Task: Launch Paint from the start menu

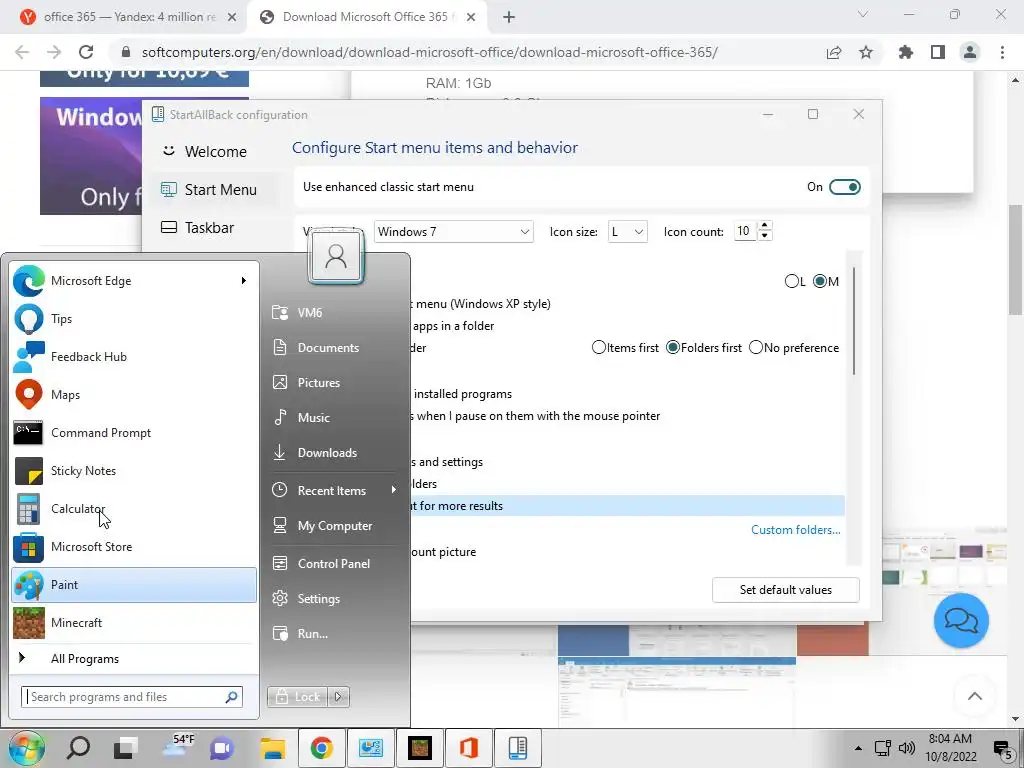Action: [134, 584]
